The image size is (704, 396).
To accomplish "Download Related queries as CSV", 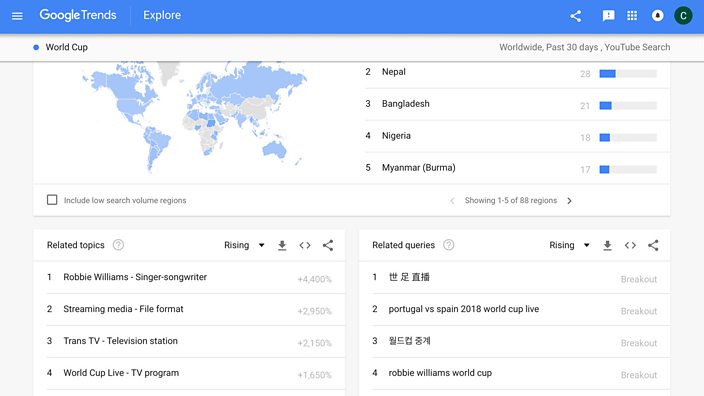I will click(607, 245).
